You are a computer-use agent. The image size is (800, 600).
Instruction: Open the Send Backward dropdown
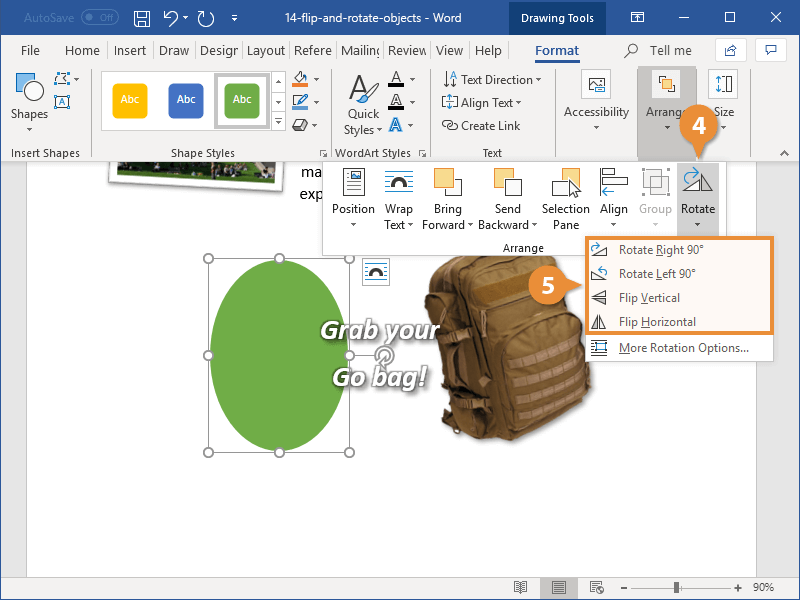pos(508,199)
